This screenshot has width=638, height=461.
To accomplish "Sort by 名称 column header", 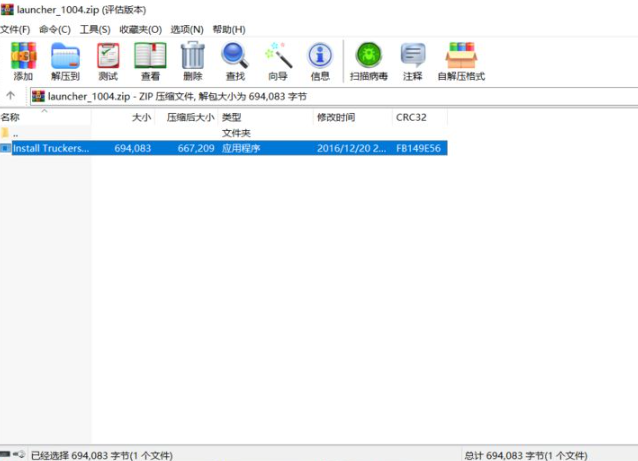I will (x=46, y=117).
